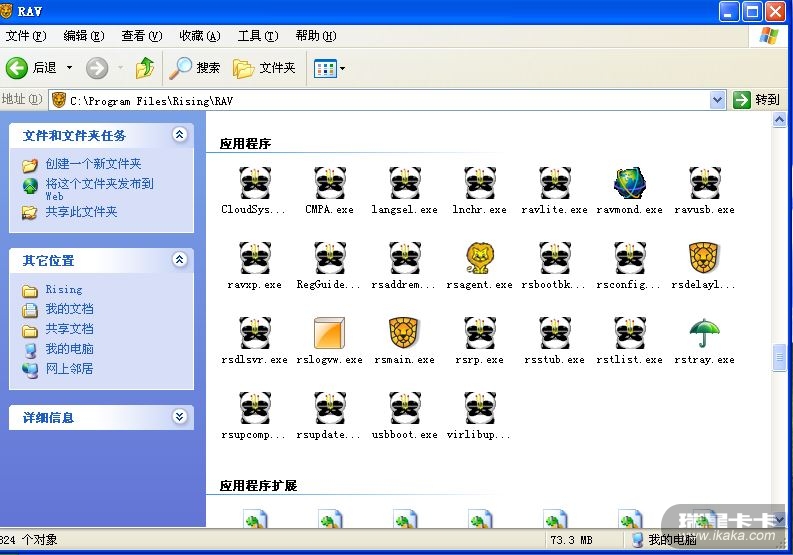
Task: Click the Back (后退) toolbar button
Action: tap(31, 68)
